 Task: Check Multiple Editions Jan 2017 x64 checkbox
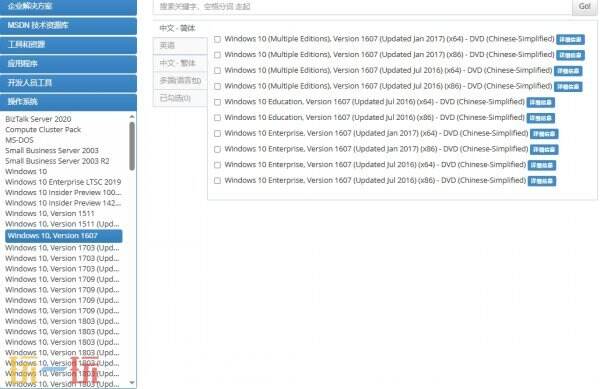[x=217, y=39]
